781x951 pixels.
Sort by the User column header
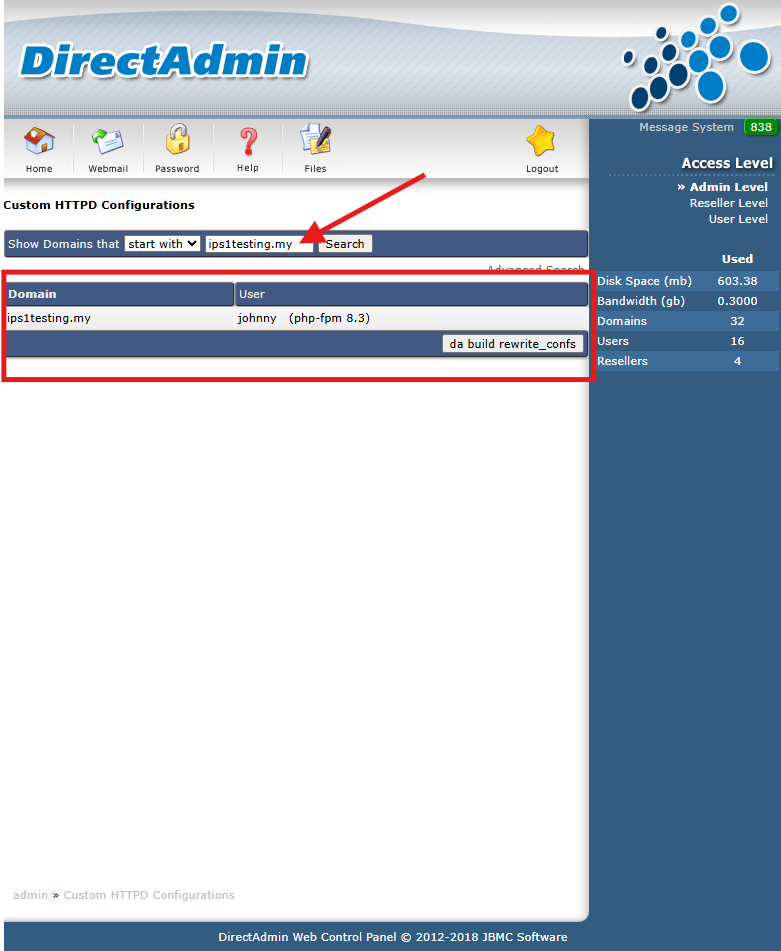(411, 294)
